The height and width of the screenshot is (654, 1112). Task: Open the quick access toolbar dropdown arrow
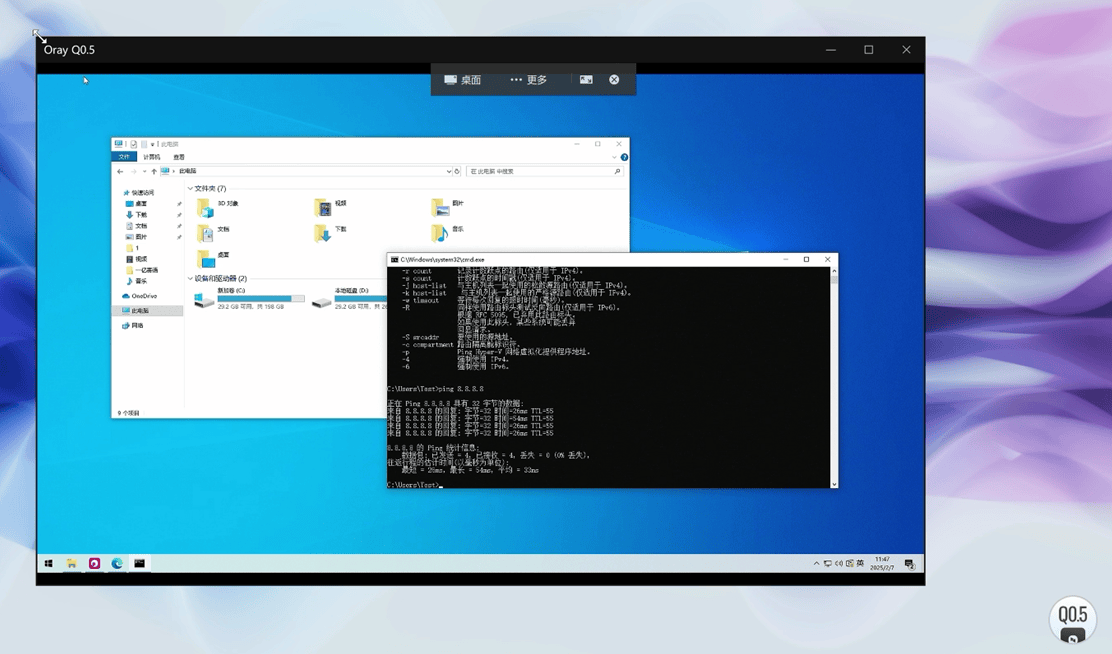coord(152,144)
